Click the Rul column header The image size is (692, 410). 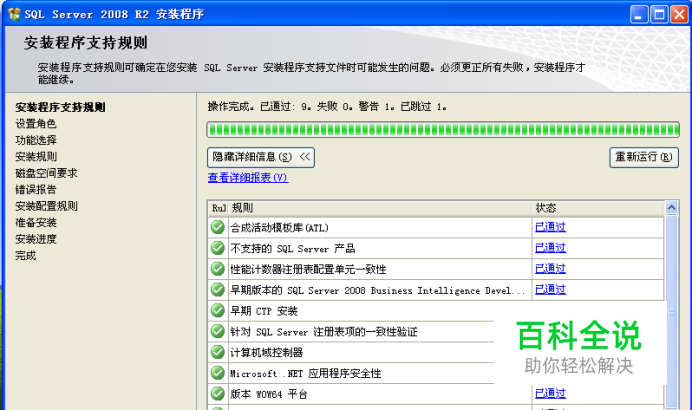coord(218,208)
